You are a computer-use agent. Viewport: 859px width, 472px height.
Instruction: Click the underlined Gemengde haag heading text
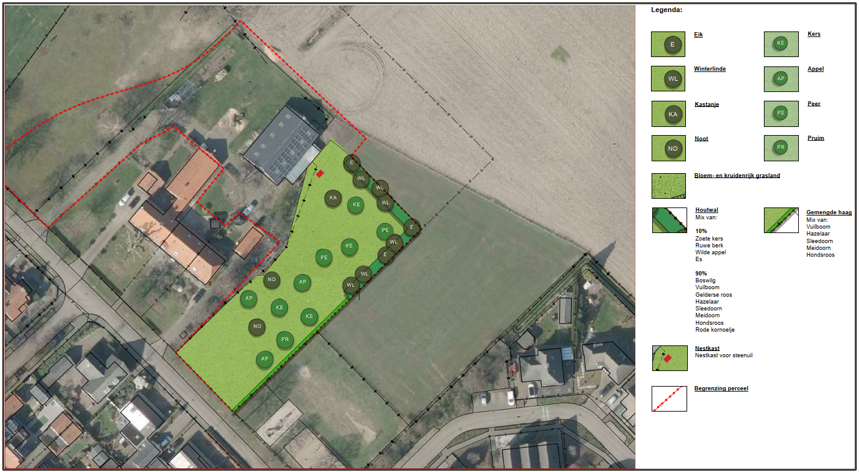pos(829,210)
